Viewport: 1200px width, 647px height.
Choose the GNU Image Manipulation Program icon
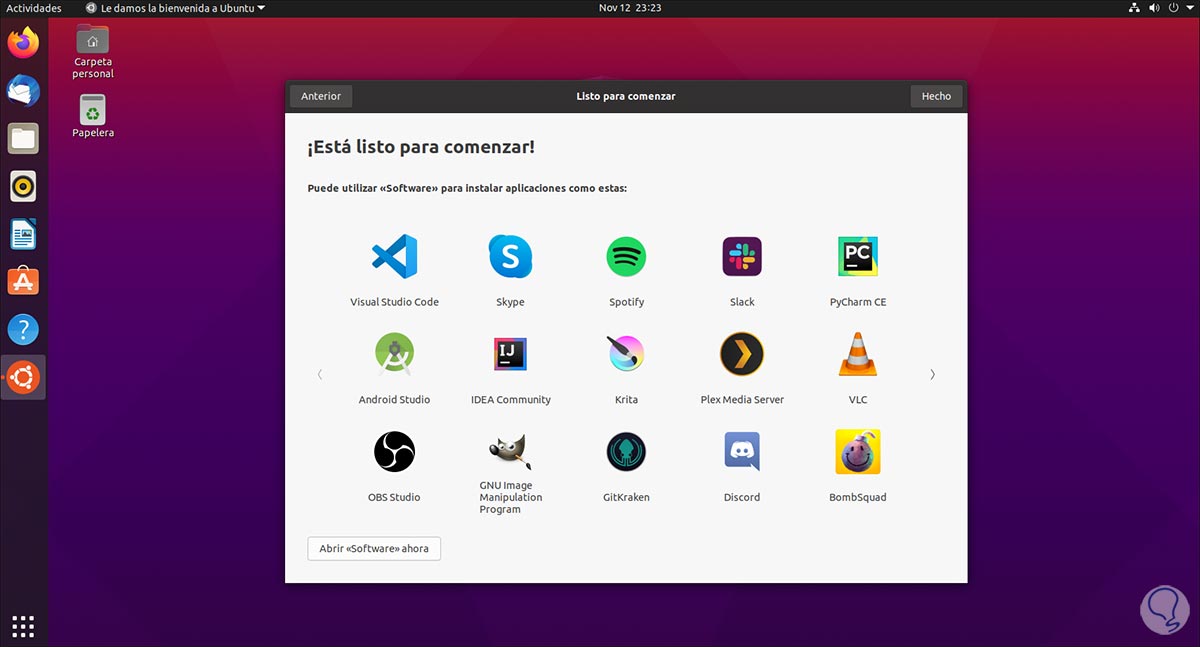point(510,452)
